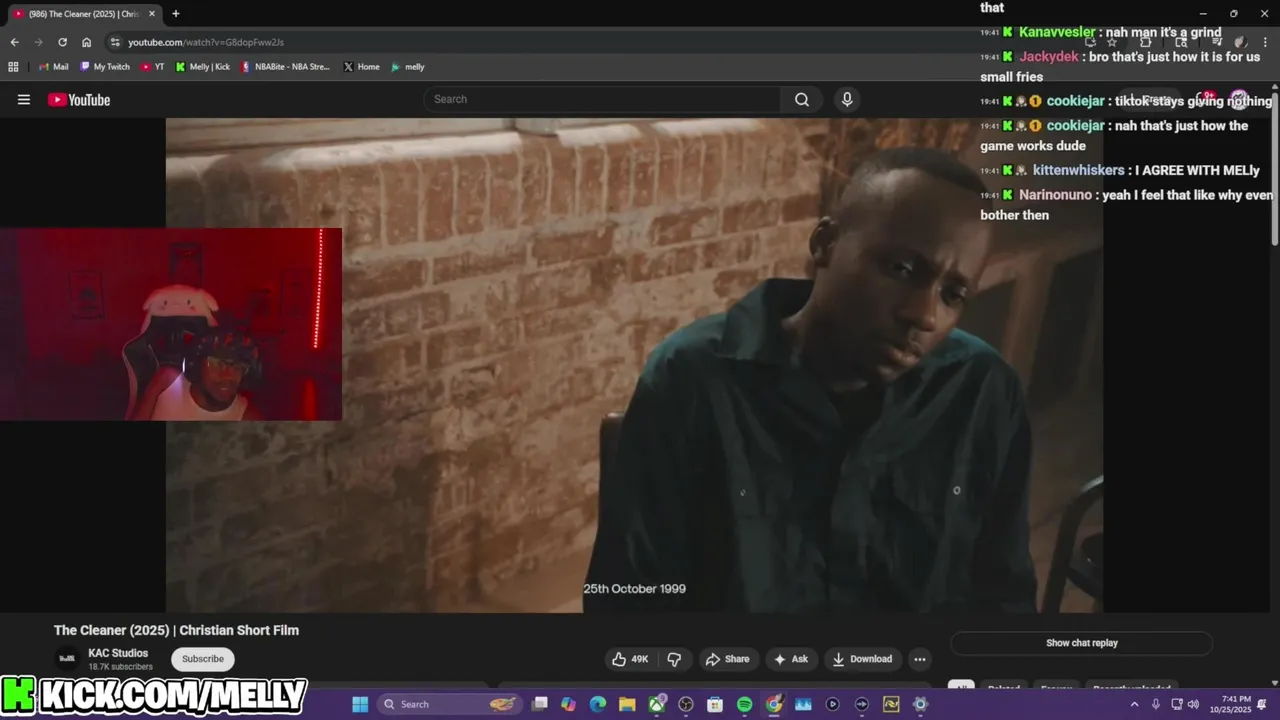
Task: Select The Cleaner (2025) browser tab
Action: pyautogui.click(x=84, y=14)
